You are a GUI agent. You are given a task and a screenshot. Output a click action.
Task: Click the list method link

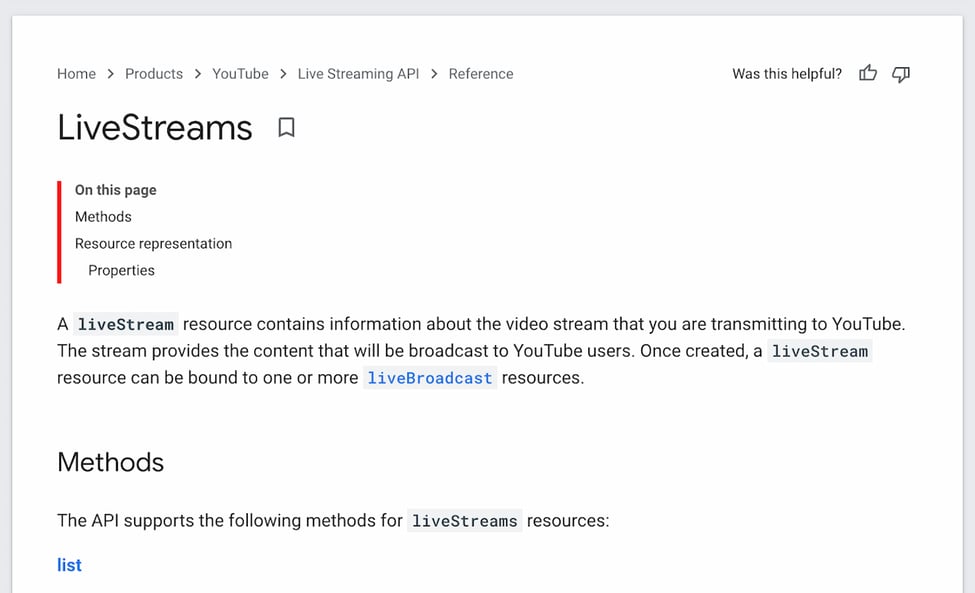click(69, 565)
